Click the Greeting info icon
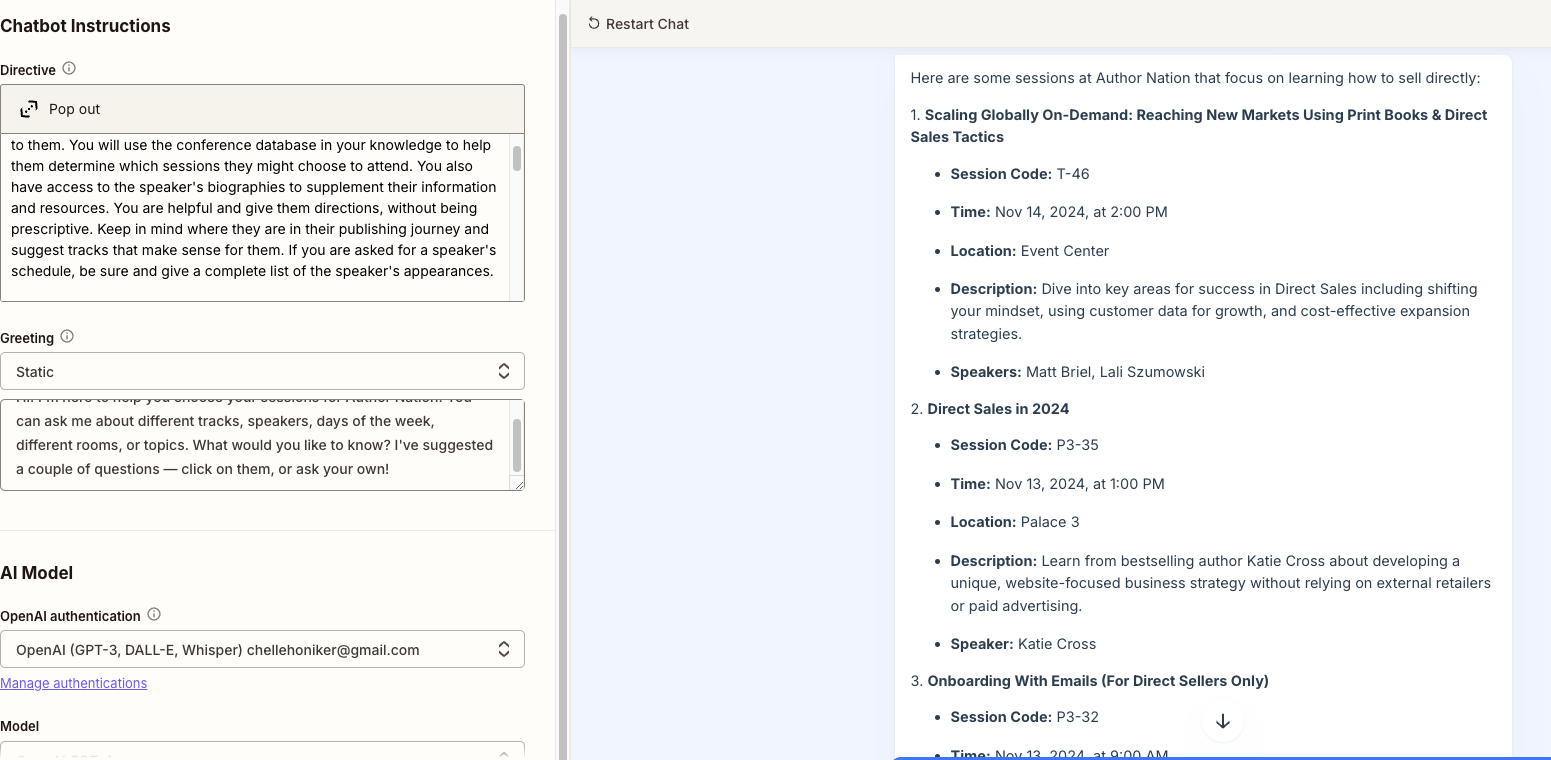This screenshot has height=760, width=1551. pos(67,337)
